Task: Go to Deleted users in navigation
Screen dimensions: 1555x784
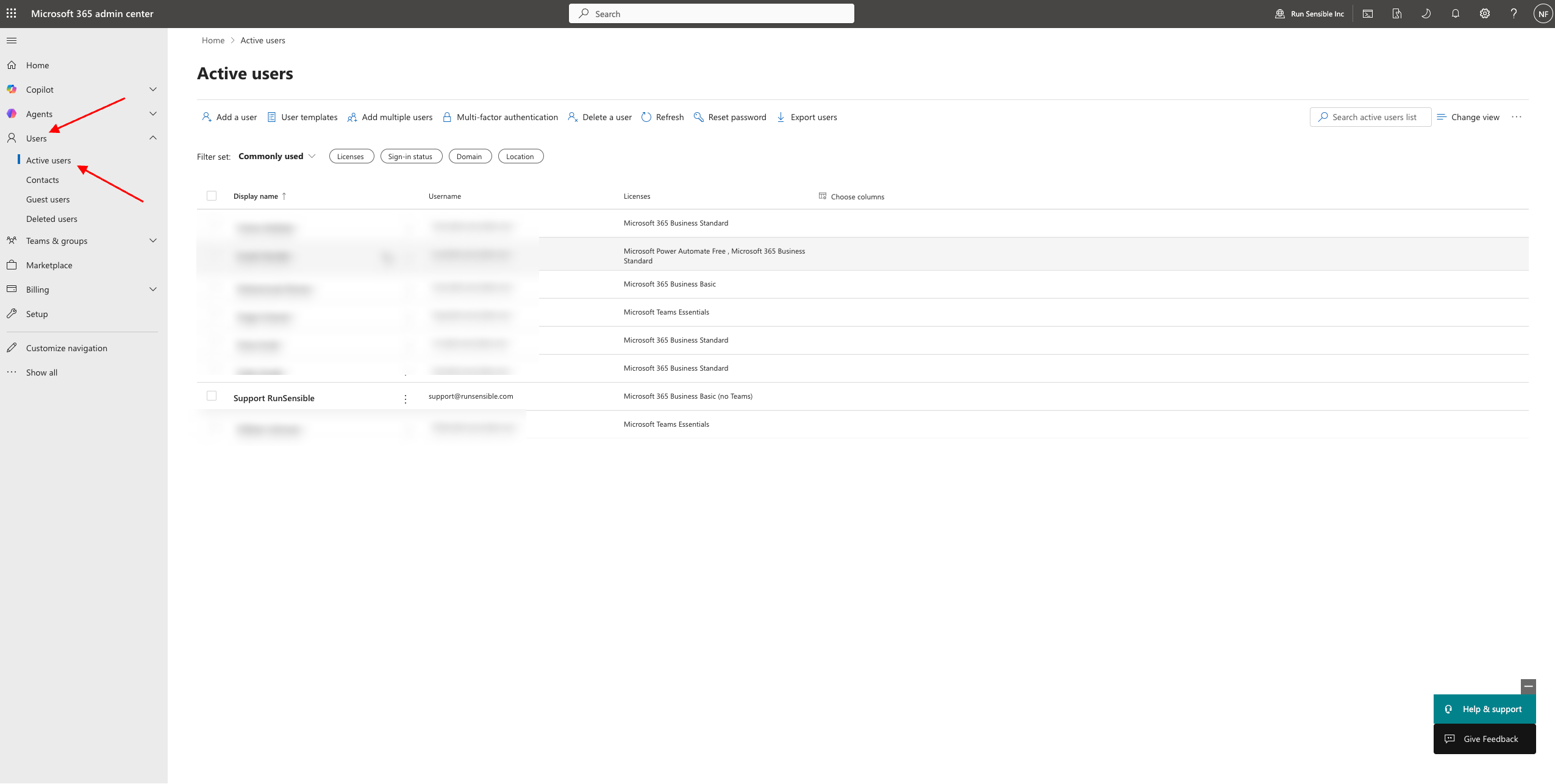Action: pyautogui.click(x=51, y=219)
